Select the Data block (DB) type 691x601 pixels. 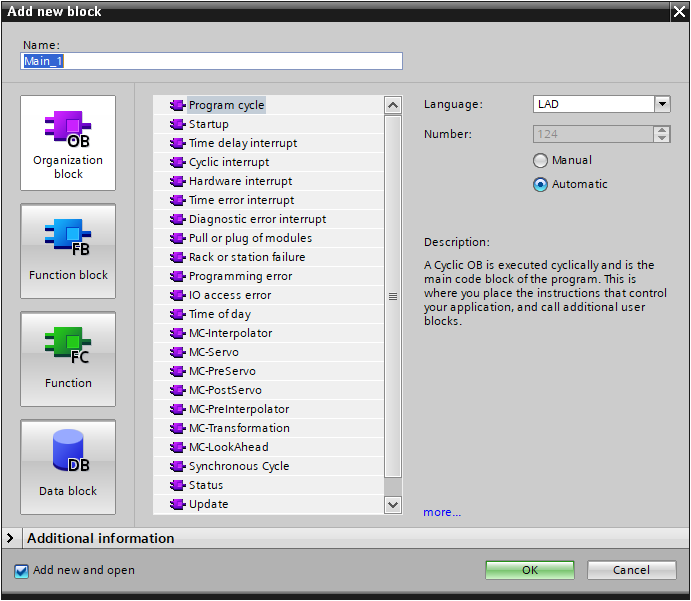coord(68,467)
